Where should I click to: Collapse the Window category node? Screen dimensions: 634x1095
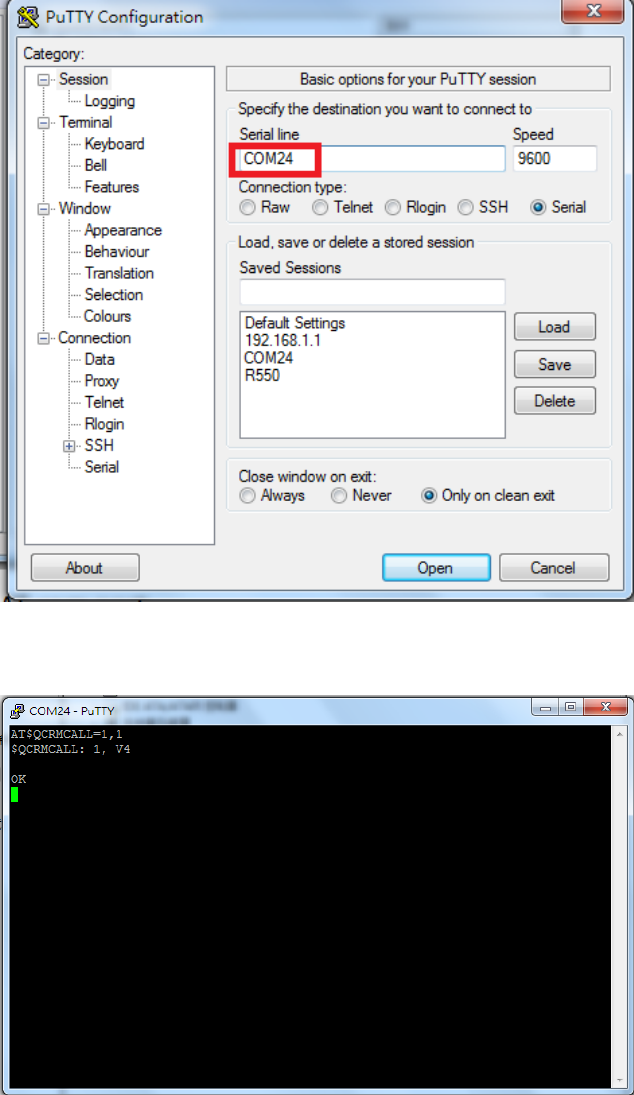coord(43,209)
